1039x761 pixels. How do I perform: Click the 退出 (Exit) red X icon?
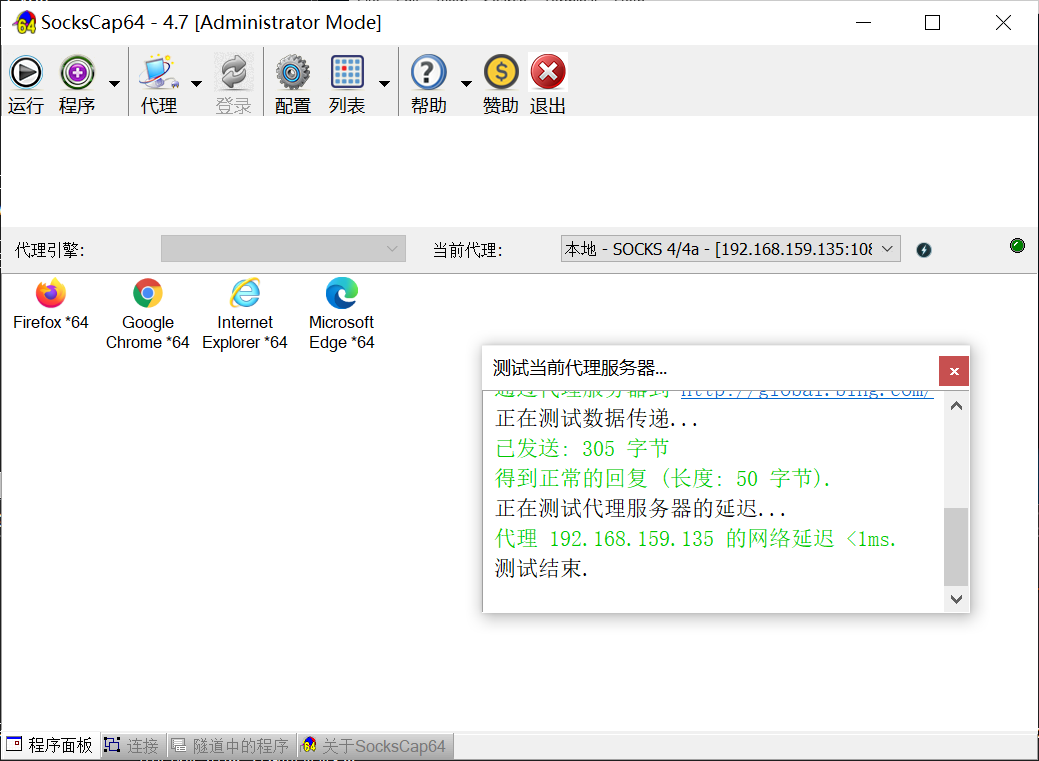coord(548,72)
